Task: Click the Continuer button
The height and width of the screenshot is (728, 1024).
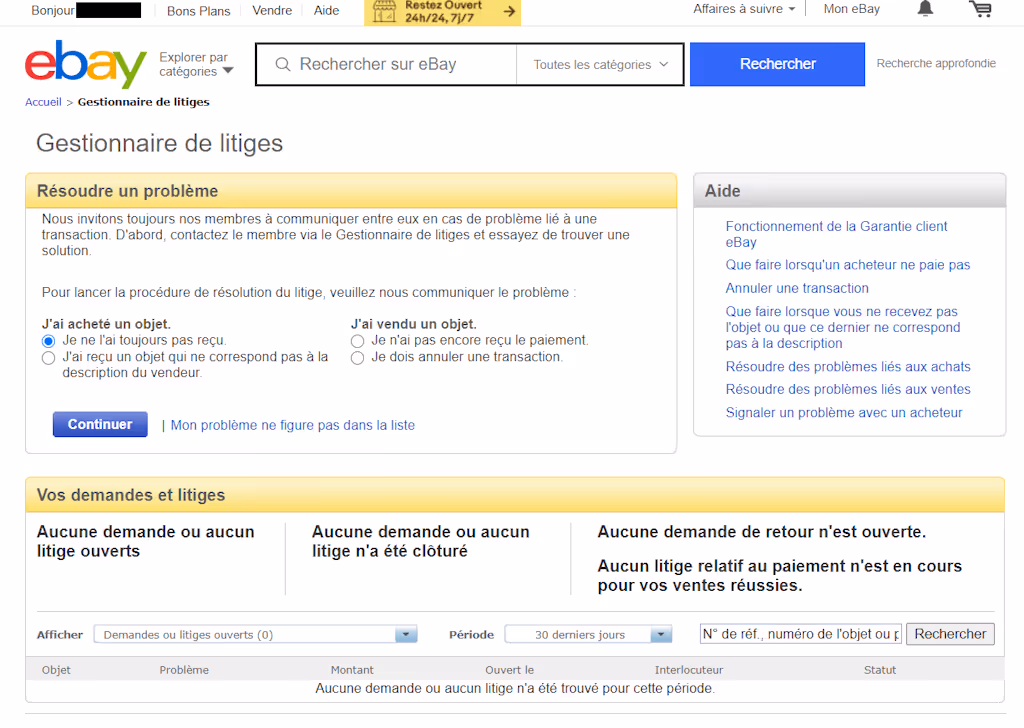Action: pyautogui.click(x=99, y=424)
